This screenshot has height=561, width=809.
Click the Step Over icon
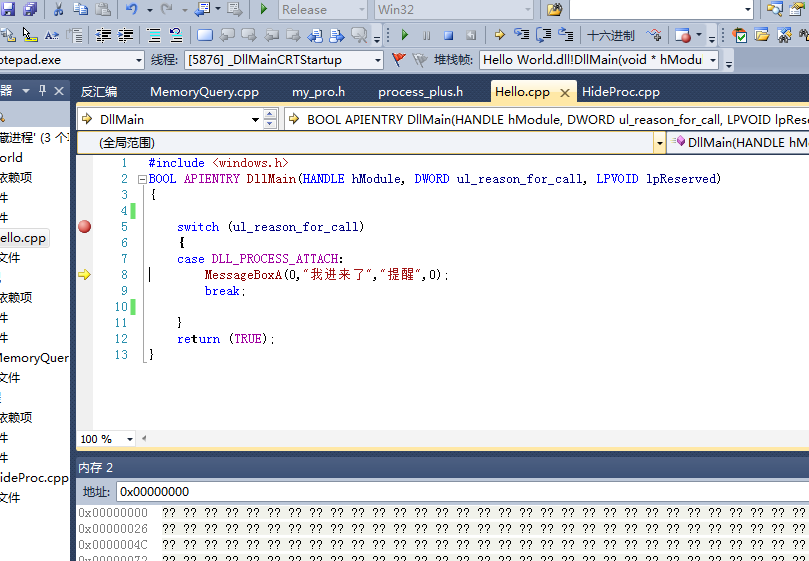point(544,35)
